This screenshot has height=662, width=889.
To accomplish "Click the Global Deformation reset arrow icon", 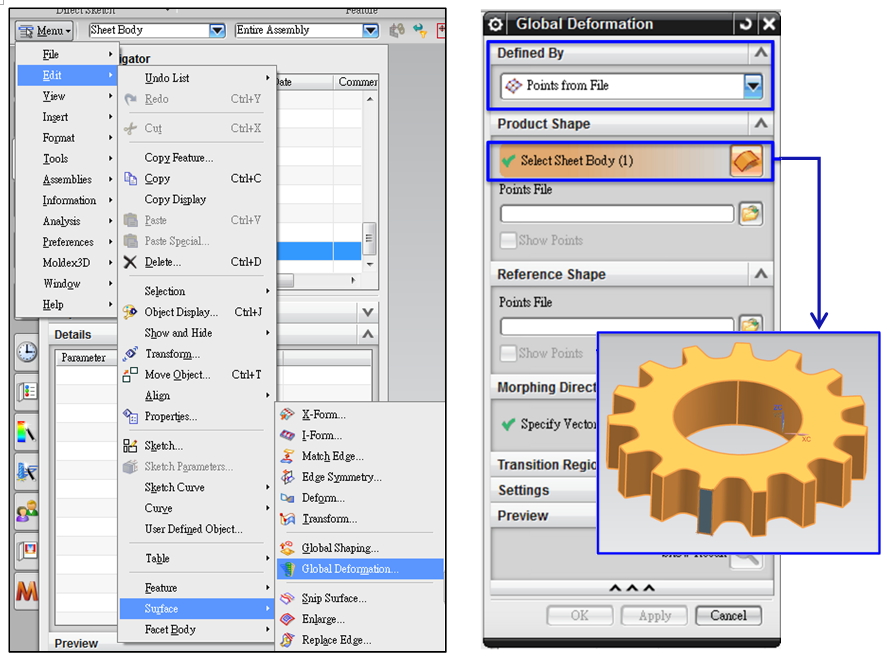I will 745,23.
